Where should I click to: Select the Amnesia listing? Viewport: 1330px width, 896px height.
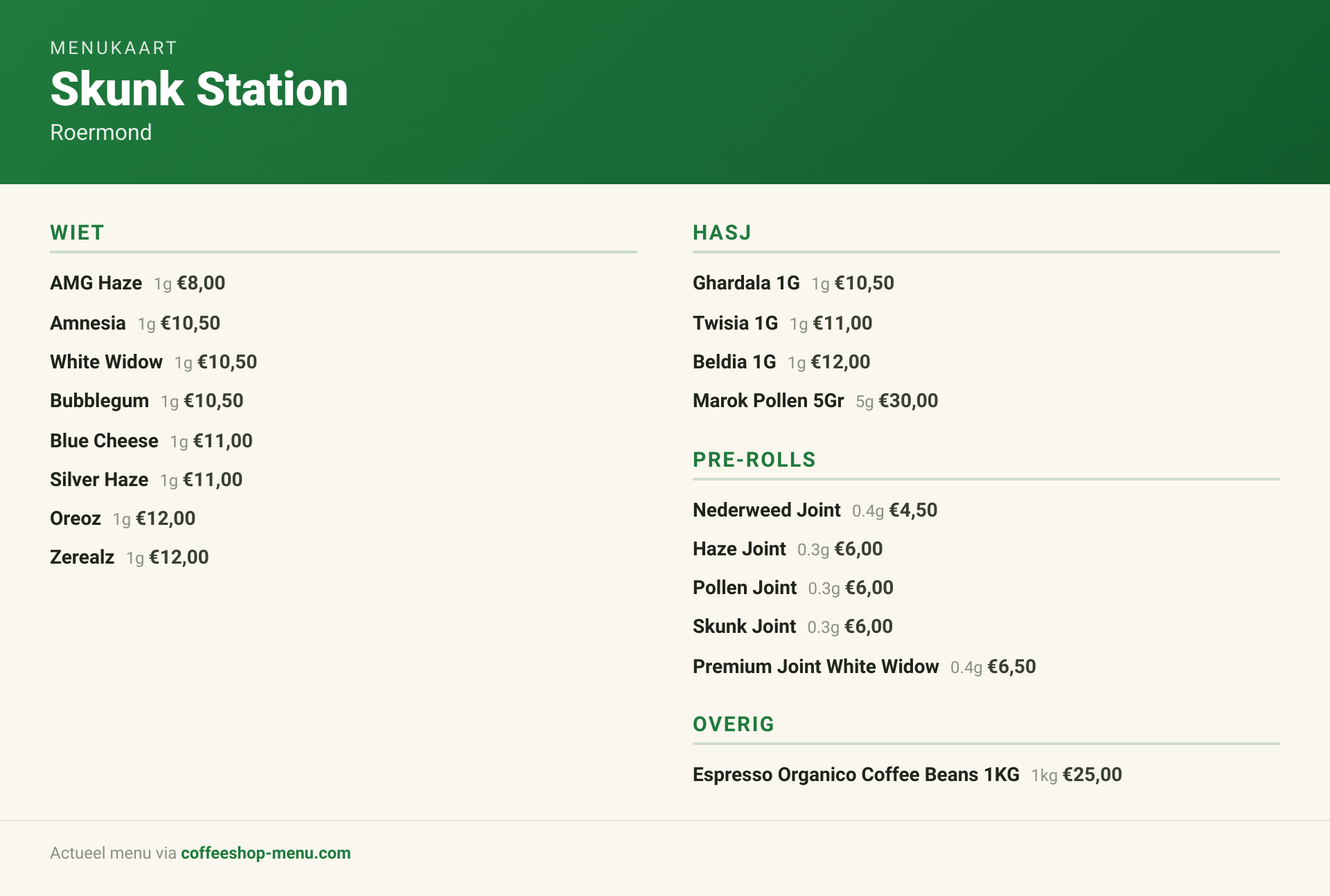[x=135, y=323]
